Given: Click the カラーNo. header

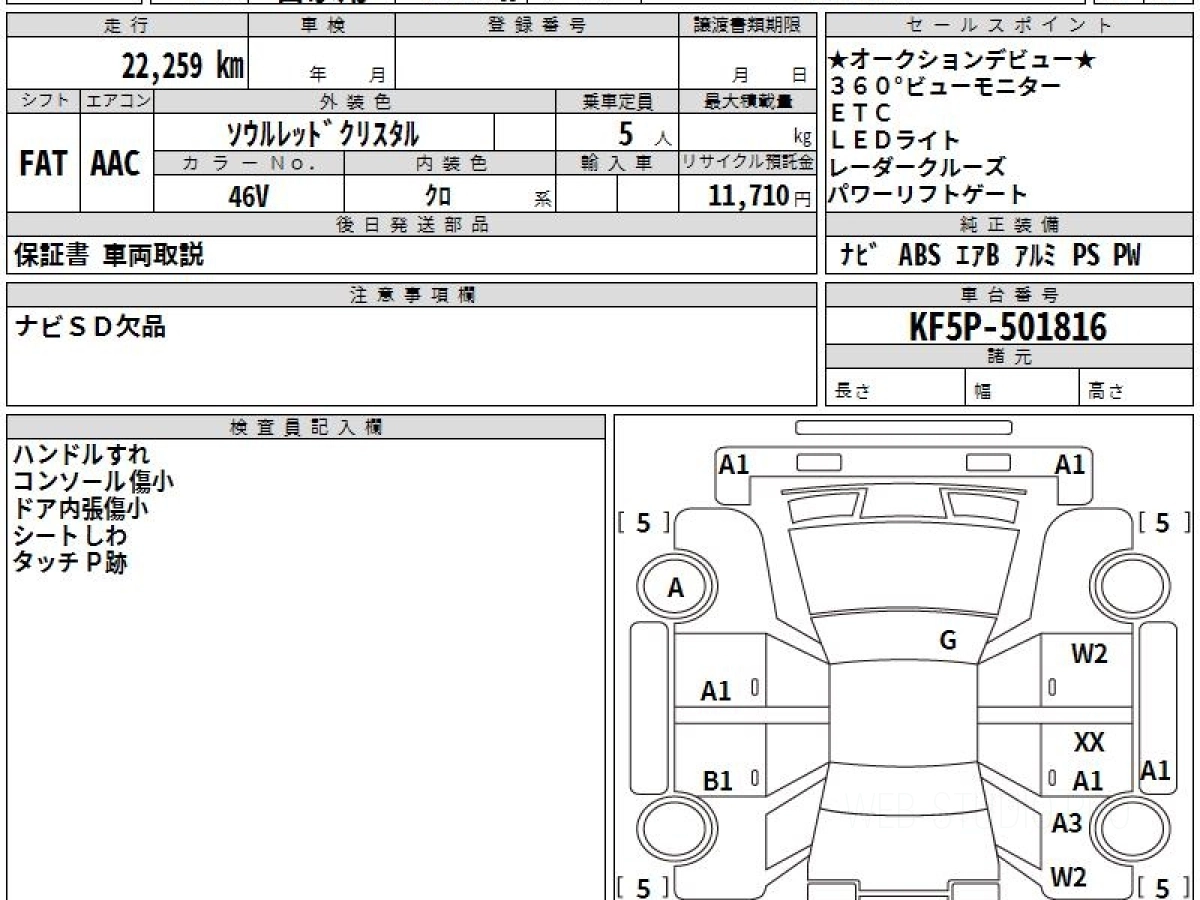Looking at the screenshot, I should pos(249,164).
